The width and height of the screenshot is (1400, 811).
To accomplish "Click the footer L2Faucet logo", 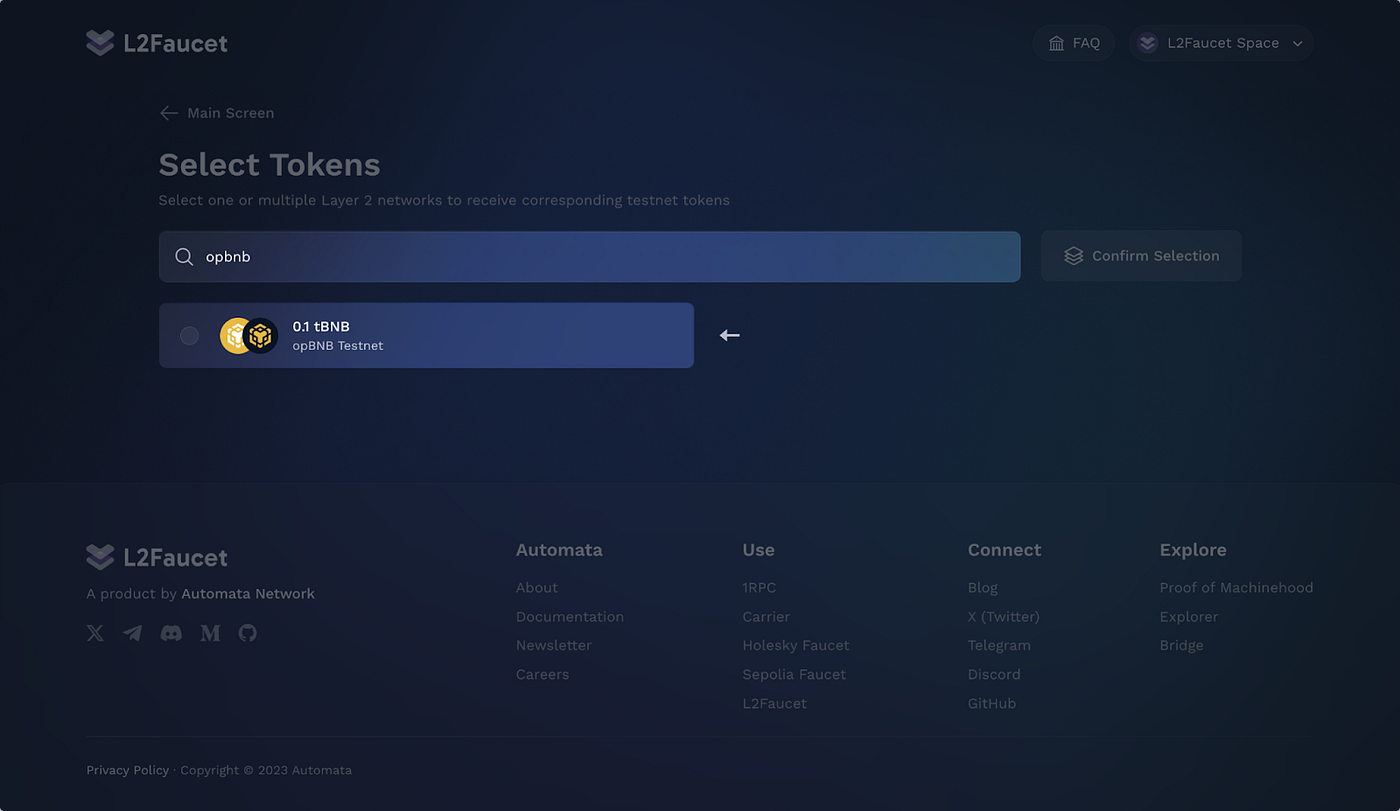I will (157, 557).
